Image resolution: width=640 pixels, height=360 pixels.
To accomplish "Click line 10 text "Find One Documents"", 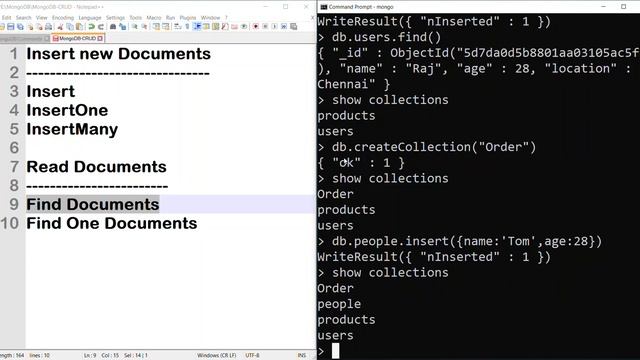I will click(112, 223).
